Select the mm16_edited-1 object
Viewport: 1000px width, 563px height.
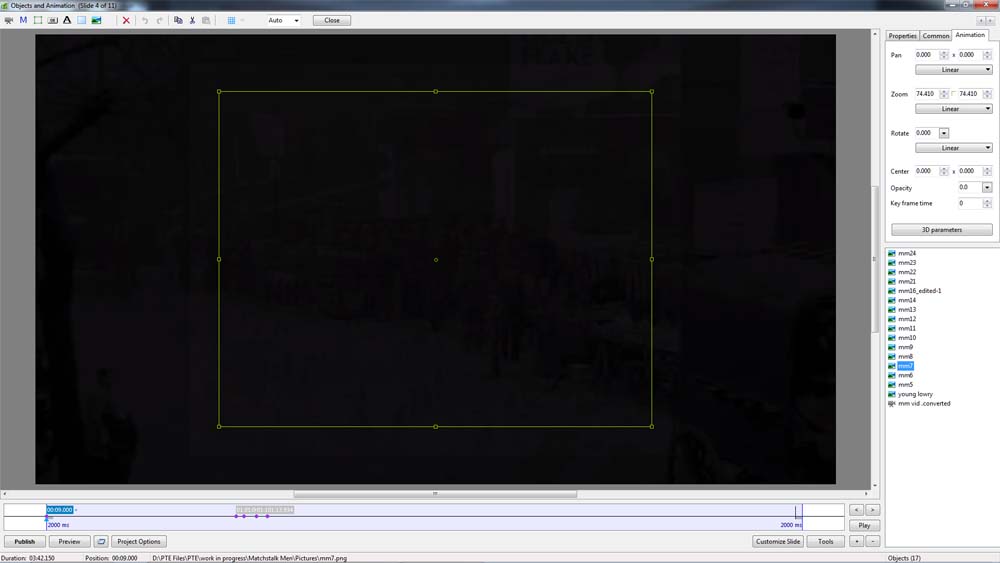coord(920,291)
